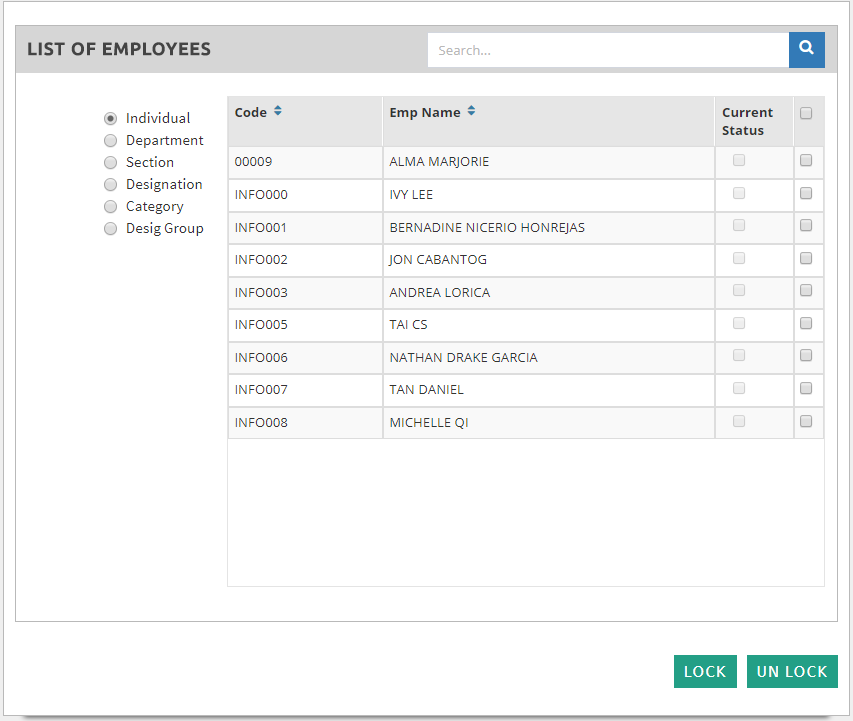
Task: Sort by Emp Name column arrows
Action: pyautogui.click(x=471, y=111)
